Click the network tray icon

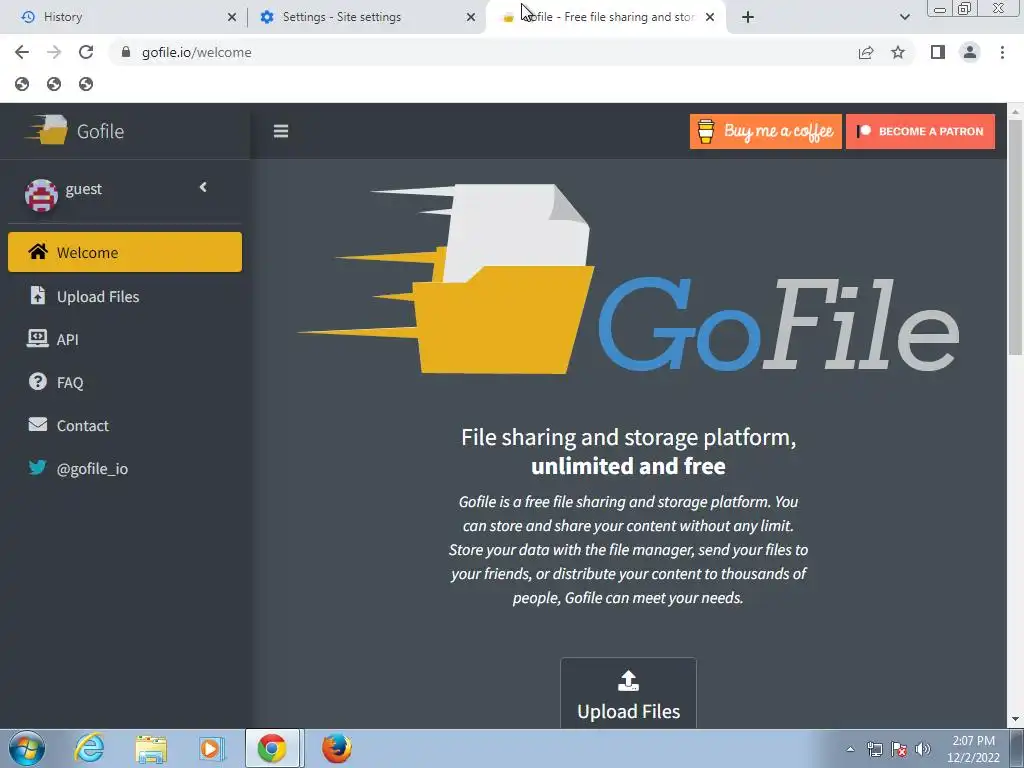[874, 749]
